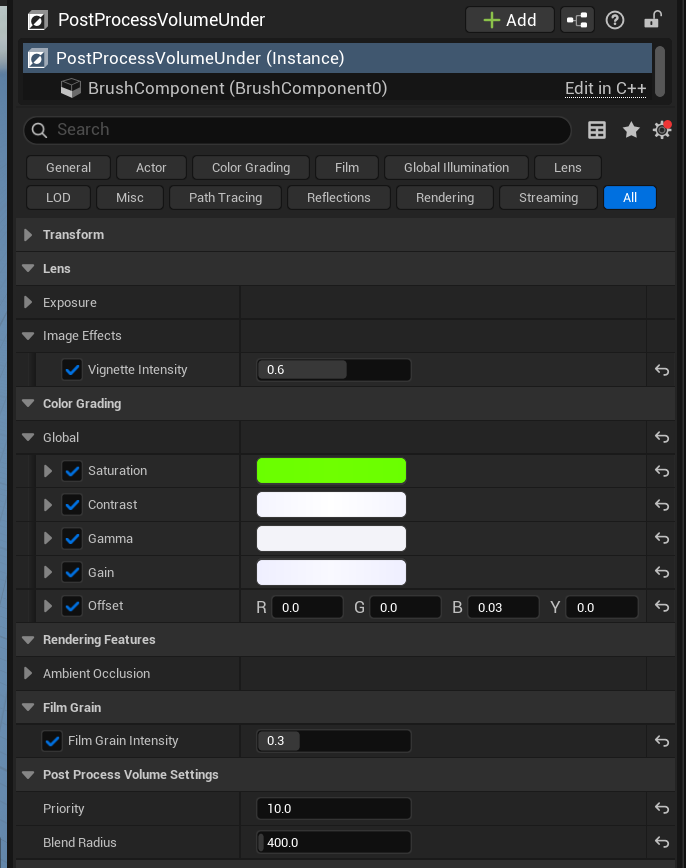Open details view settings gear icon
686x868 pixels.
click(662, 130)
